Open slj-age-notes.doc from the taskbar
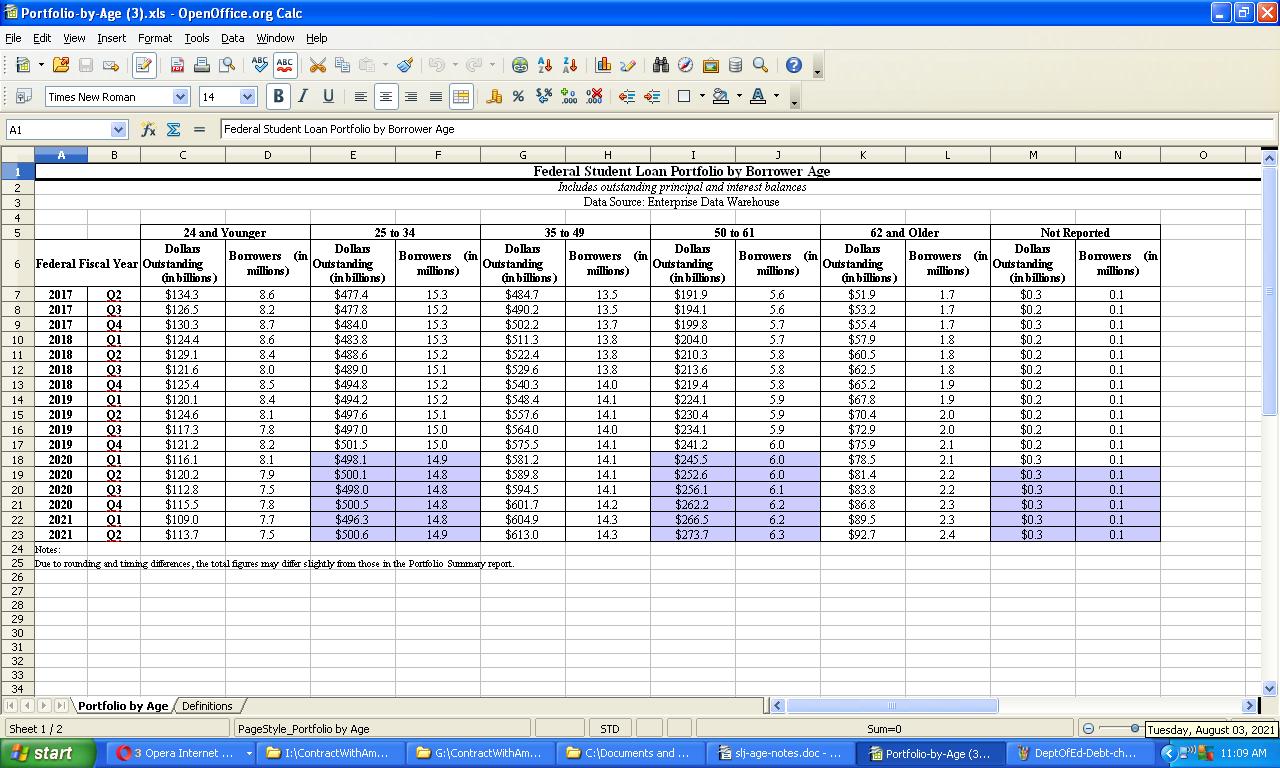 (x=780, y=753)
